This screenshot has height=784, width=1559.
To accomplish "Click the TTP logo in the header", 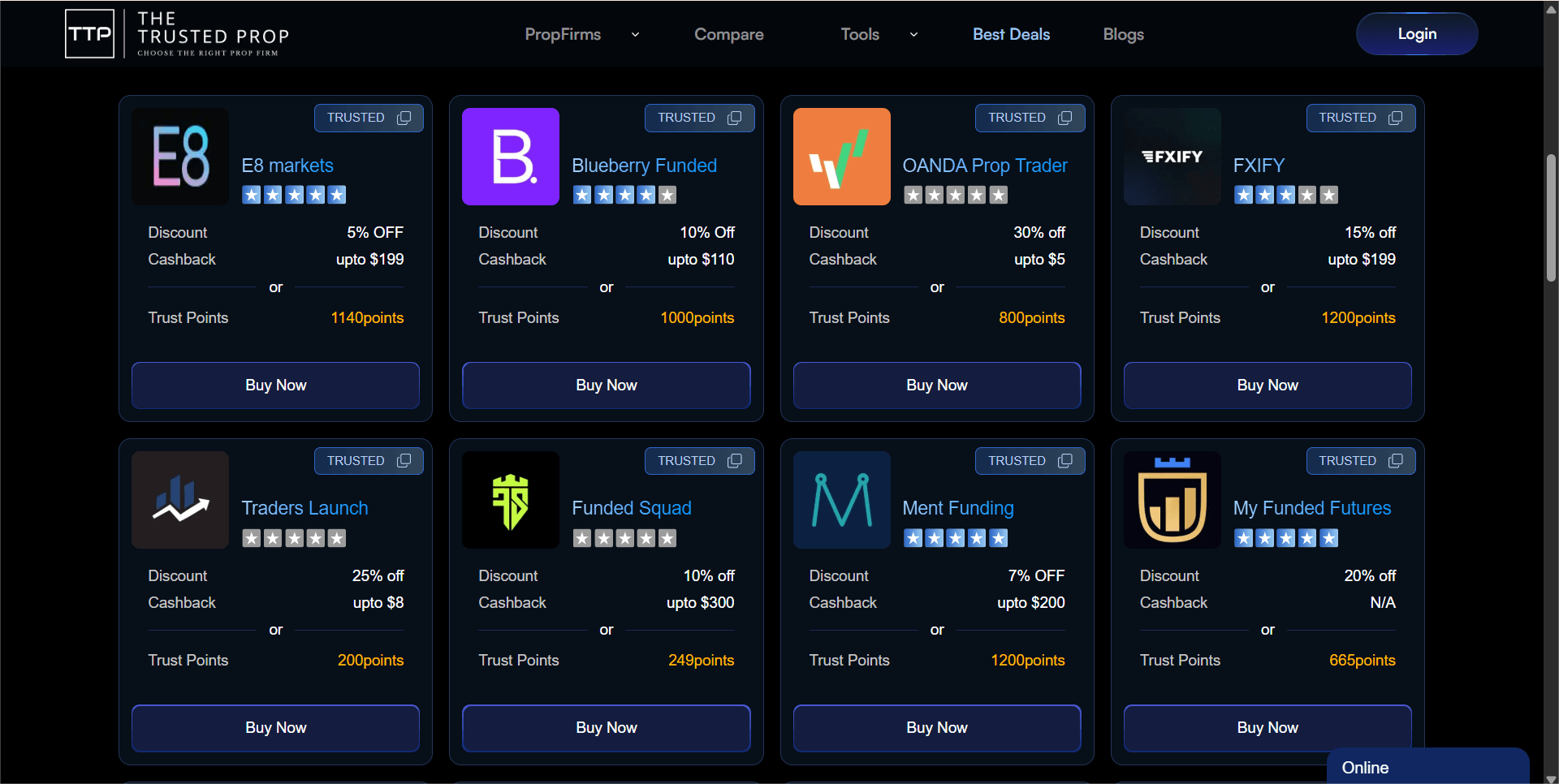I will coord(177,34).
